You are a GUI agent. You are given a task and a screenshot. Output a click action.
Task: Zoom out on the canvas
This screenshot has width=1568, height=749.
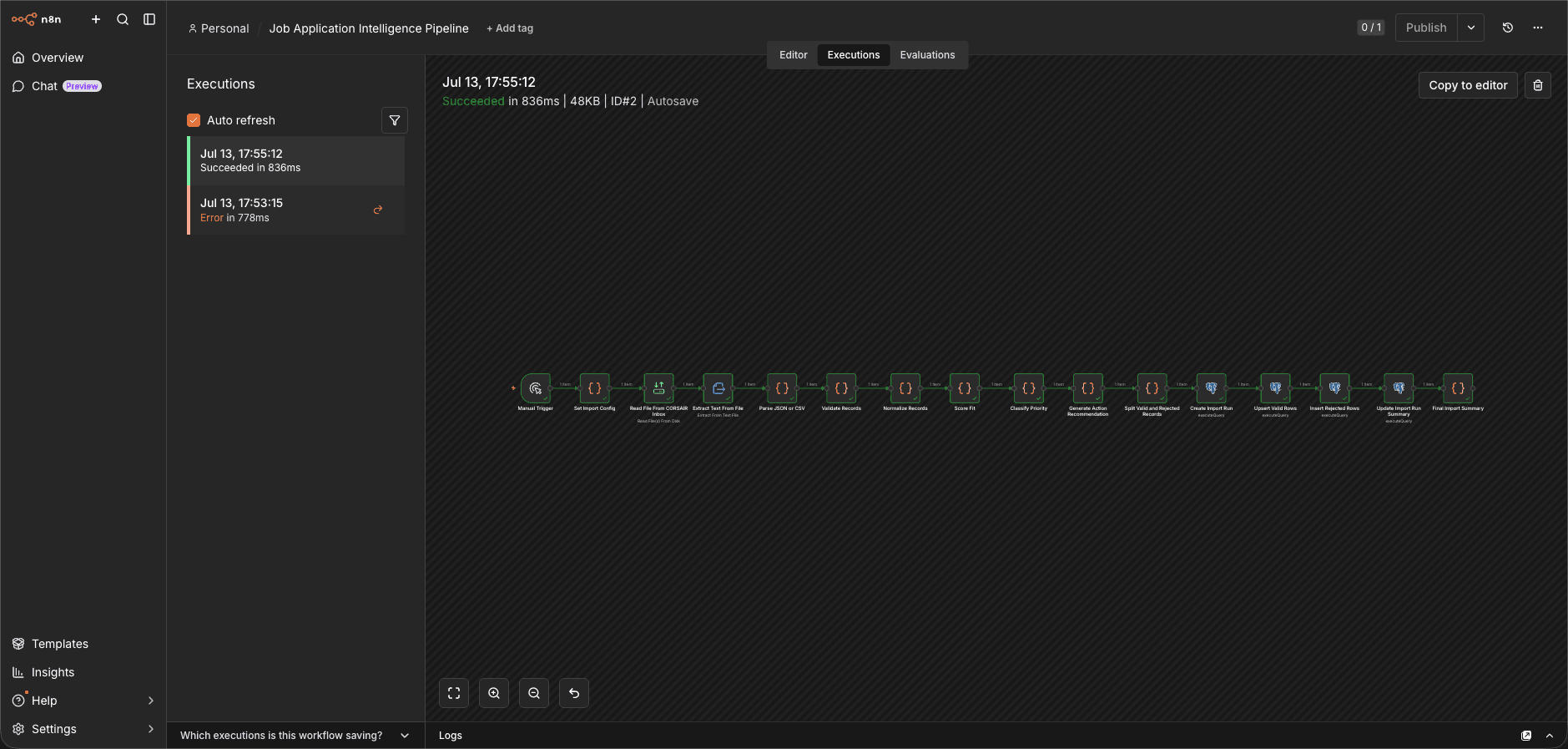point(534,693)
